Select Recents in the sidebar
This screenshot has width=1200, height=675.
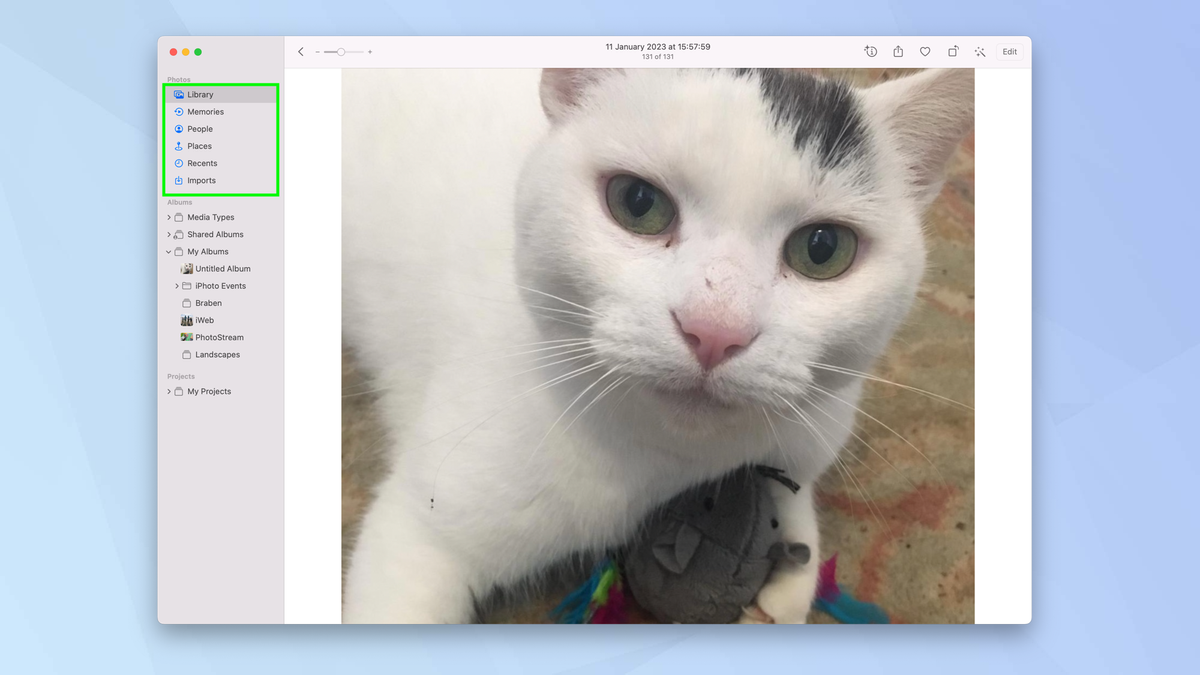201,163
